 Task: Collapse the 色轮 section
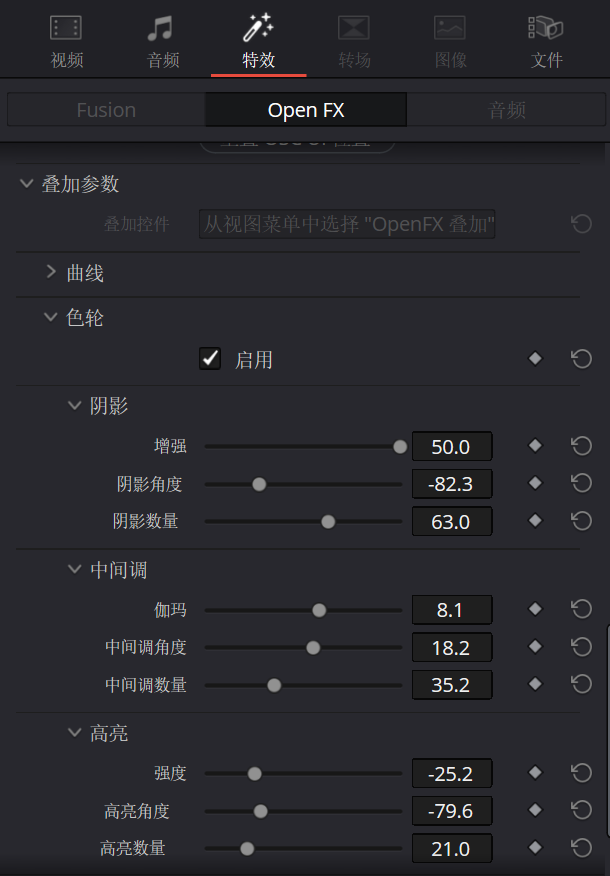50,318
